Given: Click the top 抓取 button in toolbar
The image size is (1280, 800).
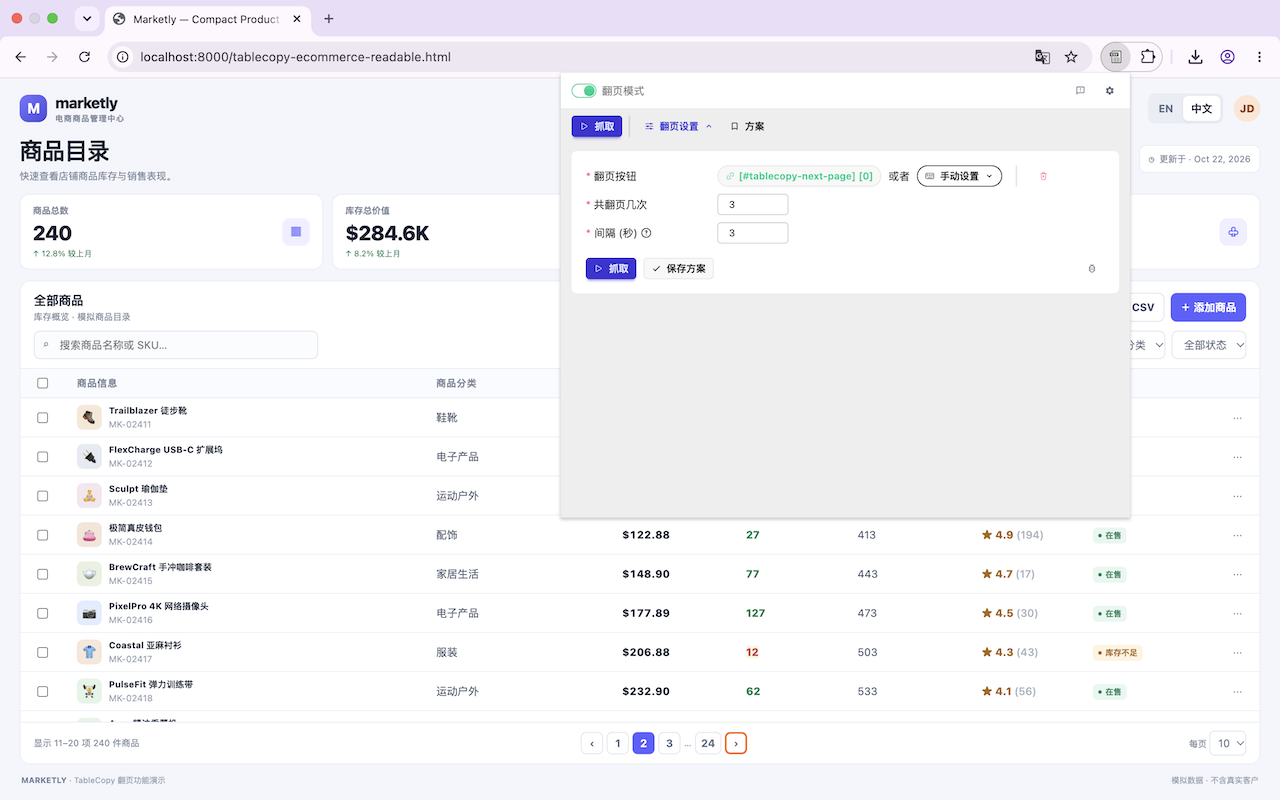Looking at the screenshot, I should point(597,127).
